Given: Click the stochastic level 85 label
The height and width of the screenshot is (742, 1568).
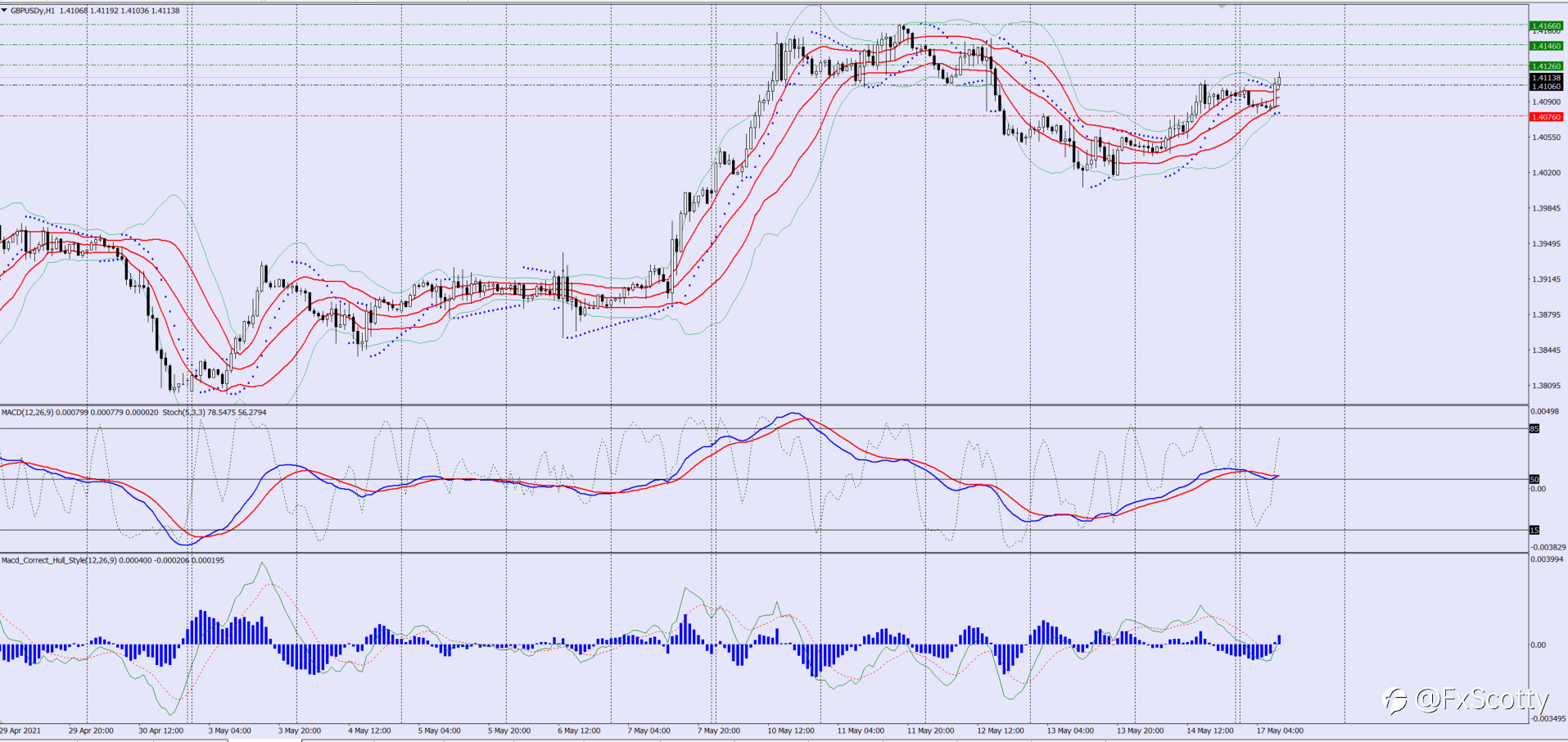Looking at the screenshot, I should point(1534,429).
